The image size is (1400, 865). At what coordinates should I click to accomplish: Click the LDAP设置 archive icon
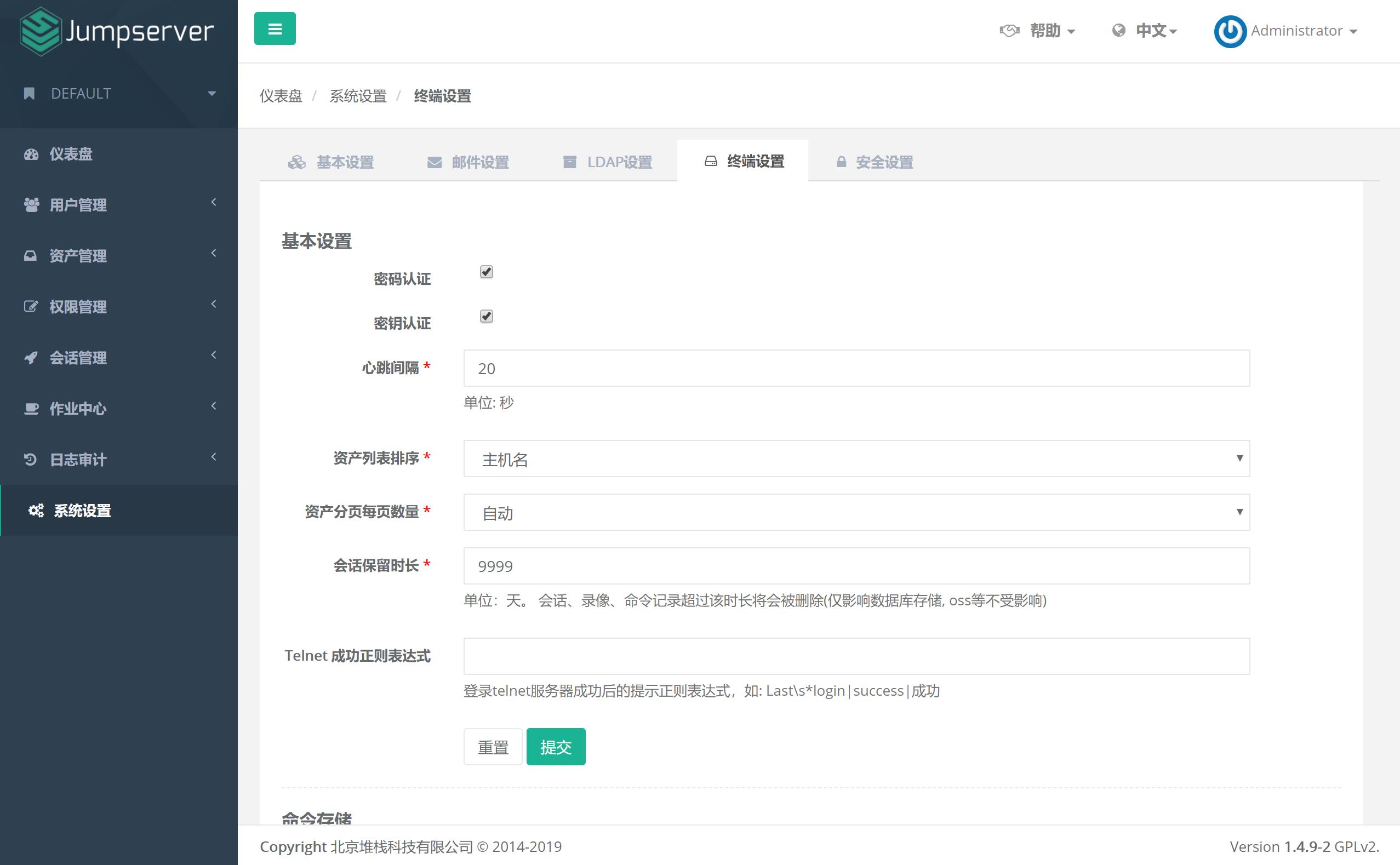coord(569,163)
